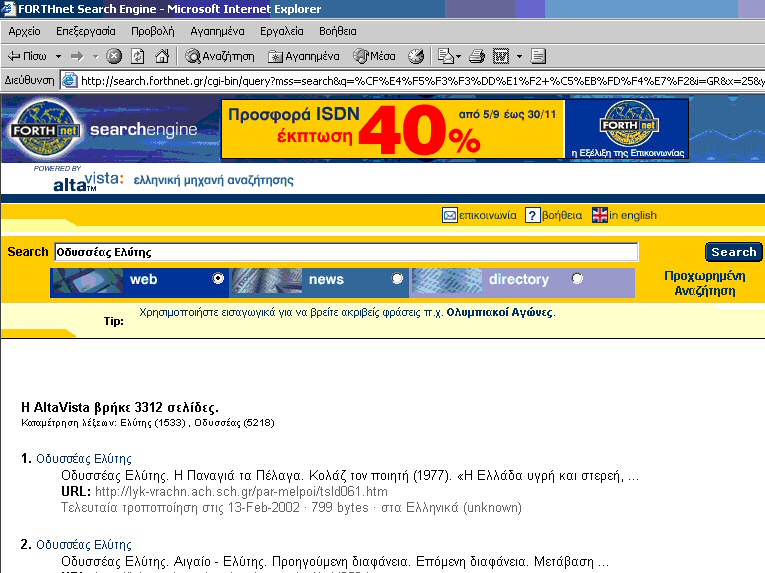Open the βοήθεια help link

click(x=562, y=215)
